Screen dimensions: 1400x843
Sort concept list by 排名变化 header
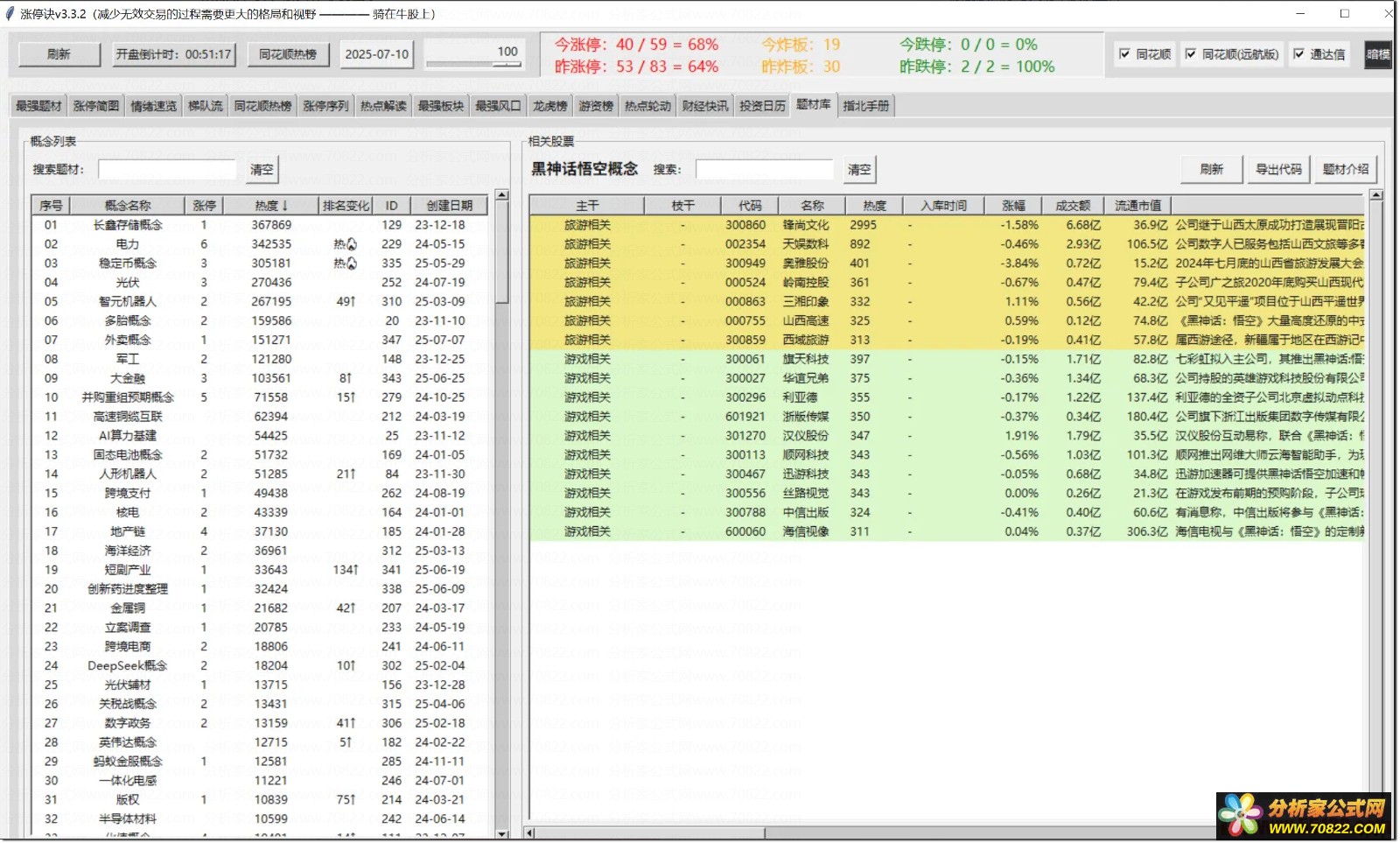[346, 206]
